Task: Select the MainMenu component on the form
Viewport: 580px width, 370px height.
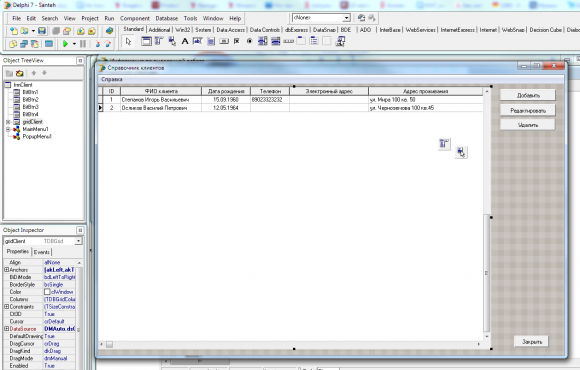Action: (x=444, y=144)
